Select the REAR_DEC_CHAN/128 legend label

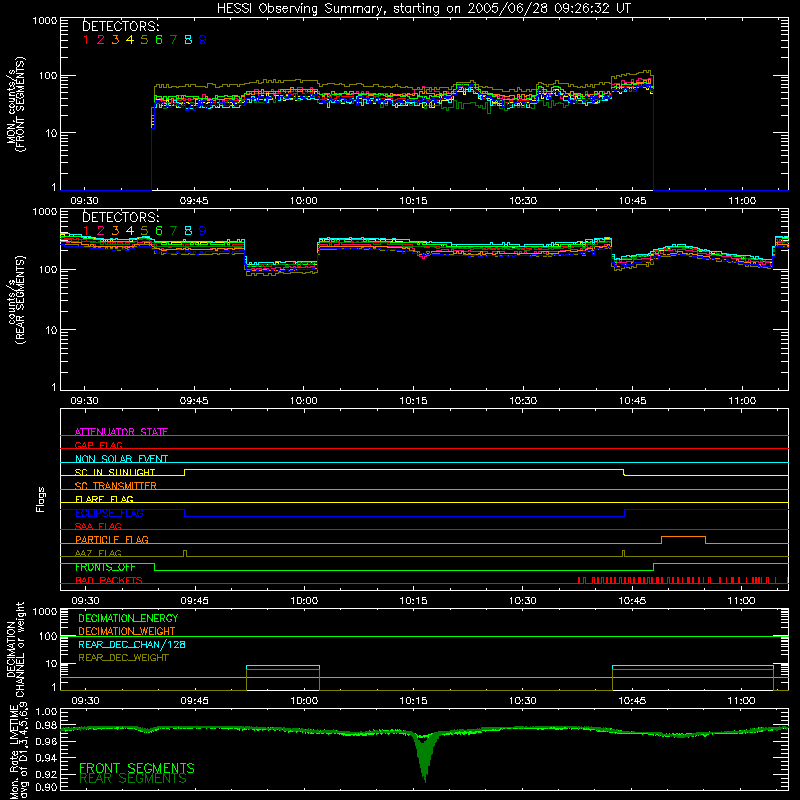pos(132,644)
